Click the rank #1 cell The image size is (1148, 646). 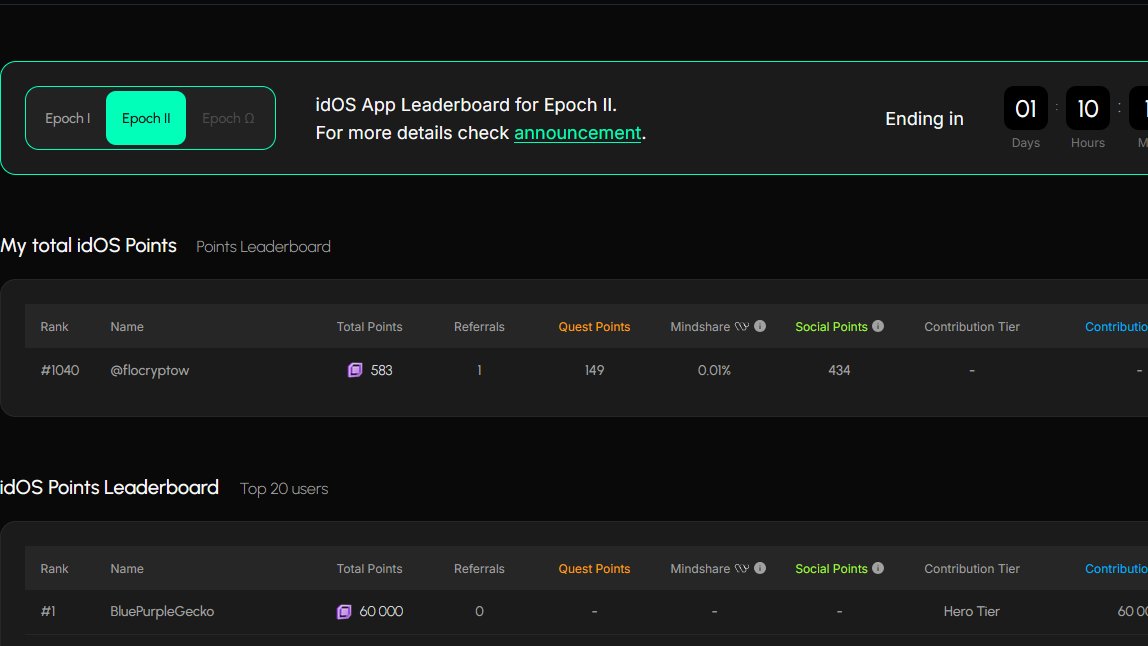coord(48,612)
